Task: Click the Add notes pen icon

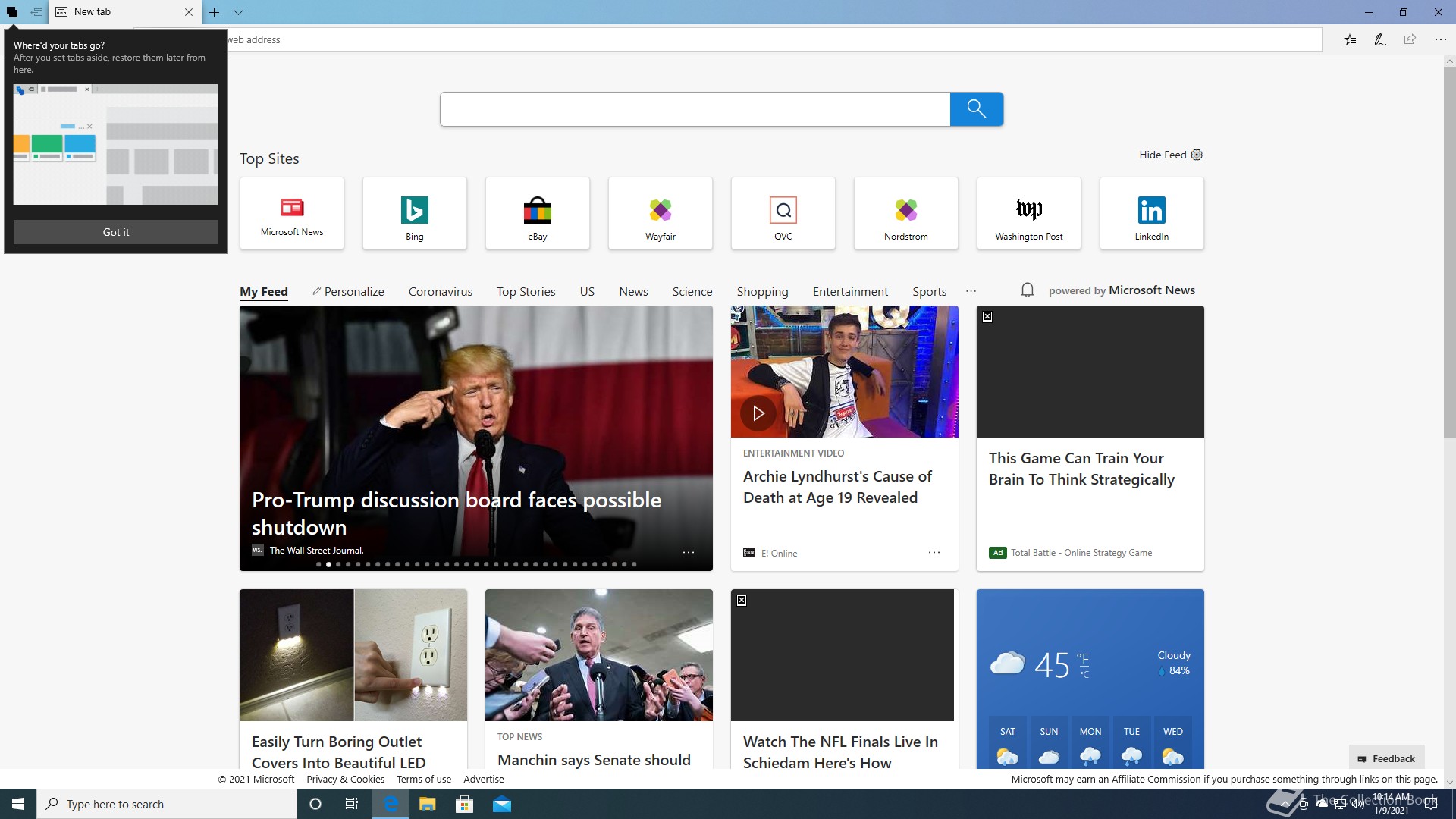Action: (x=1379, y=39)
